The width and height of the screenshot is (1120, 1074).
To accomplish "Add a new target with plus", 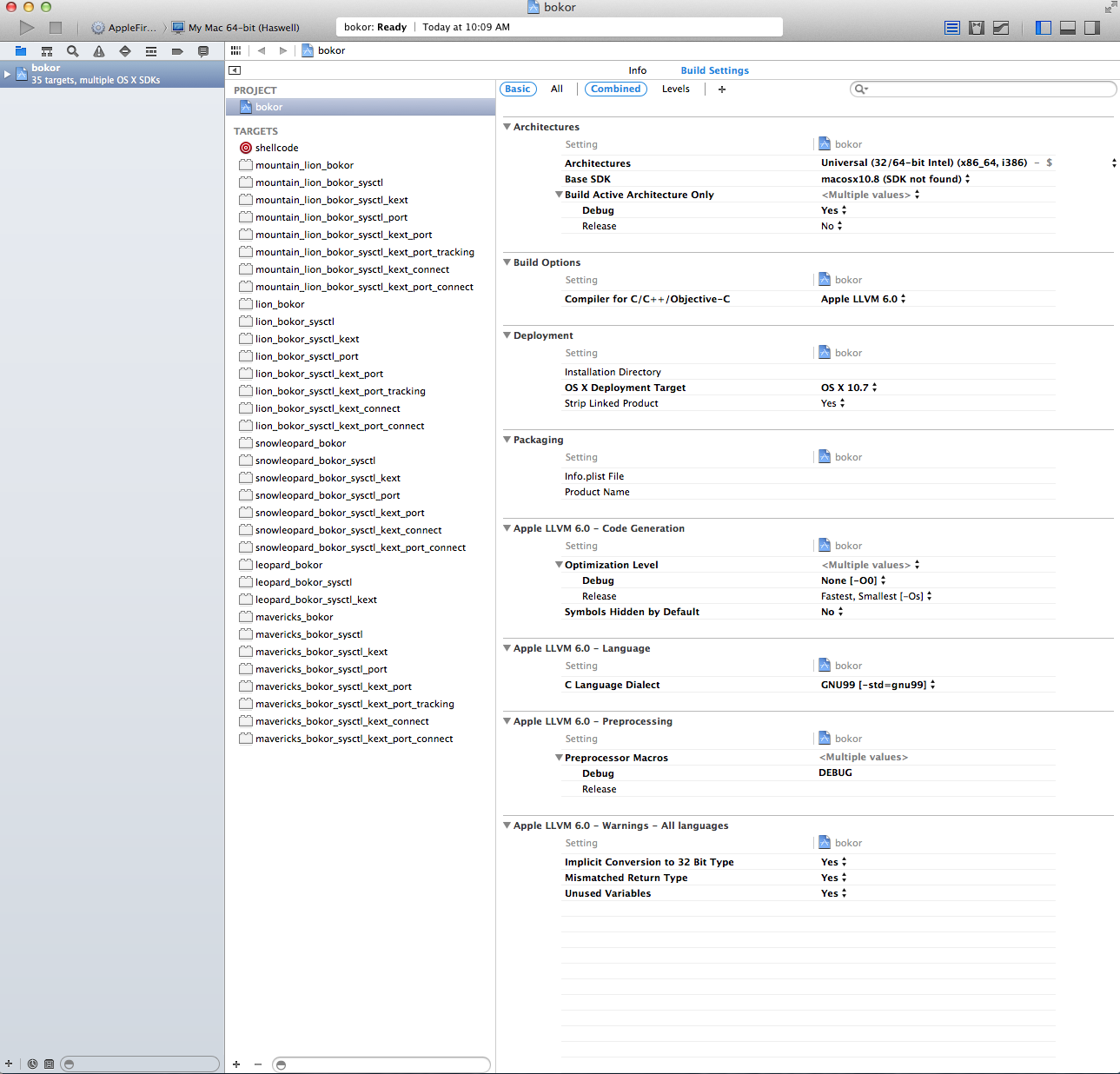I will tap(236, 1064).
